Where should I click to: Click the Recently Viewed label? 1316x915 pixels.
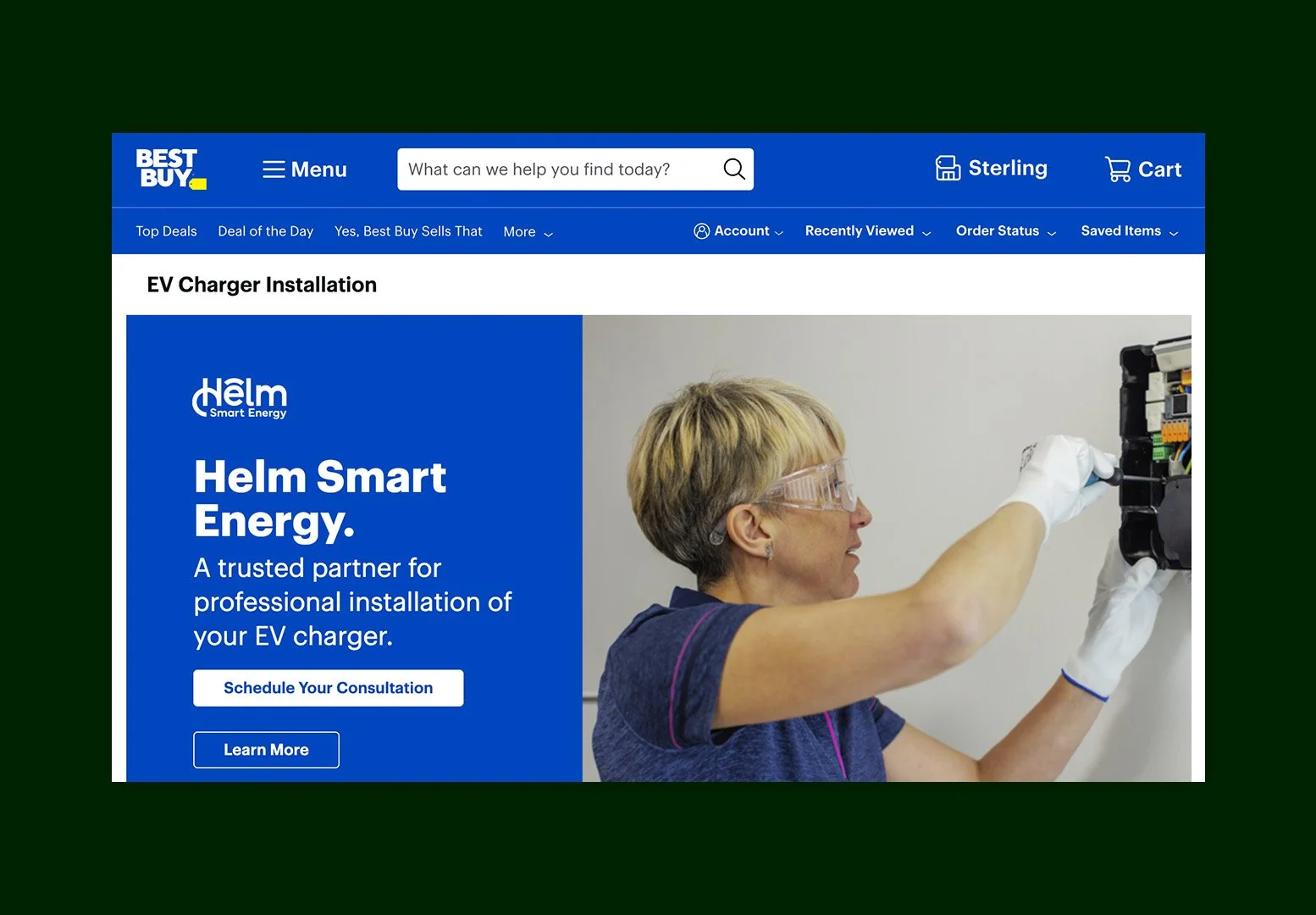(x=860, y=230)
